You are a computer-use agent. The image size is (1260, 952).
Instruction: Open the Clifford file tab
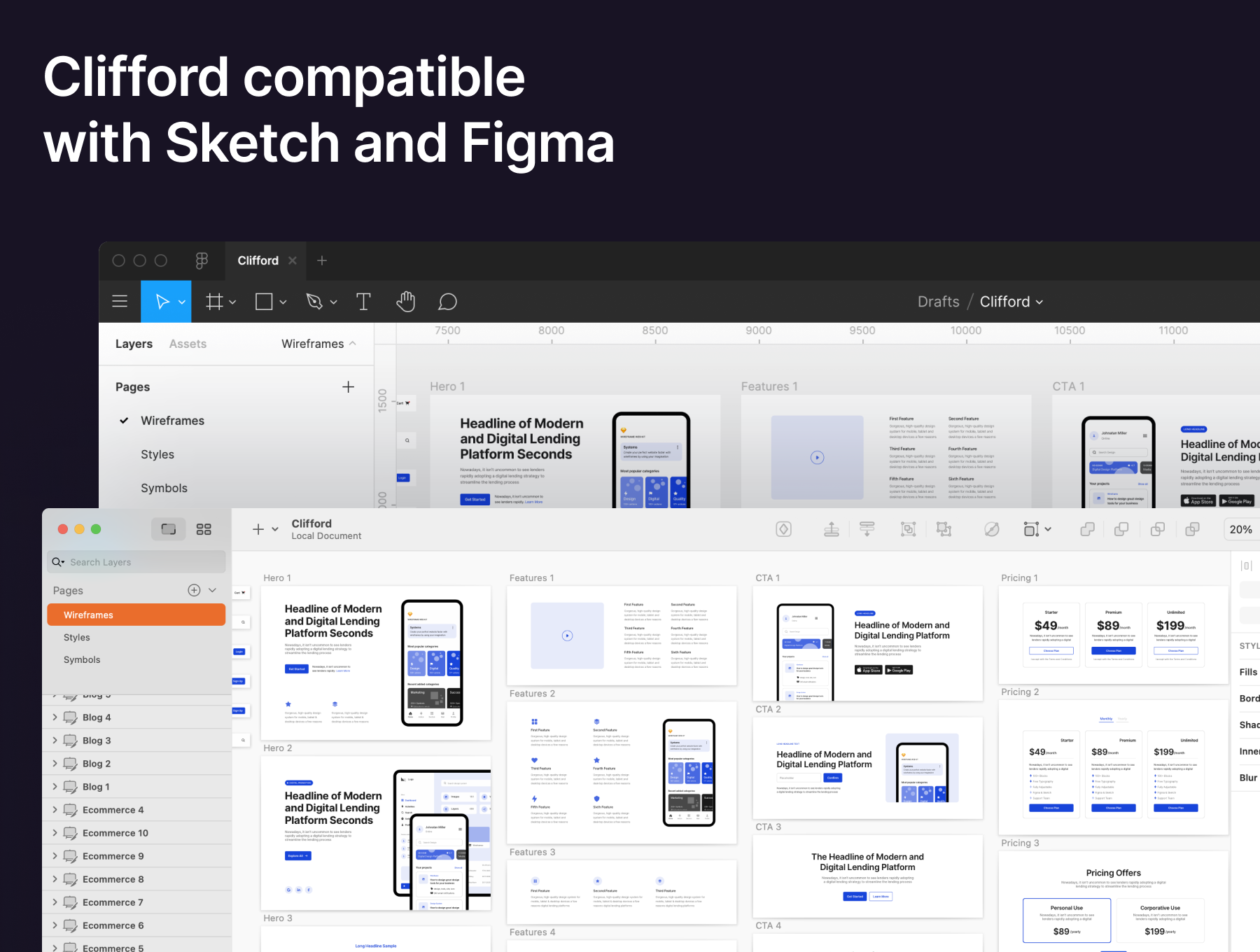pyautogui.click(x=258, y=260)
